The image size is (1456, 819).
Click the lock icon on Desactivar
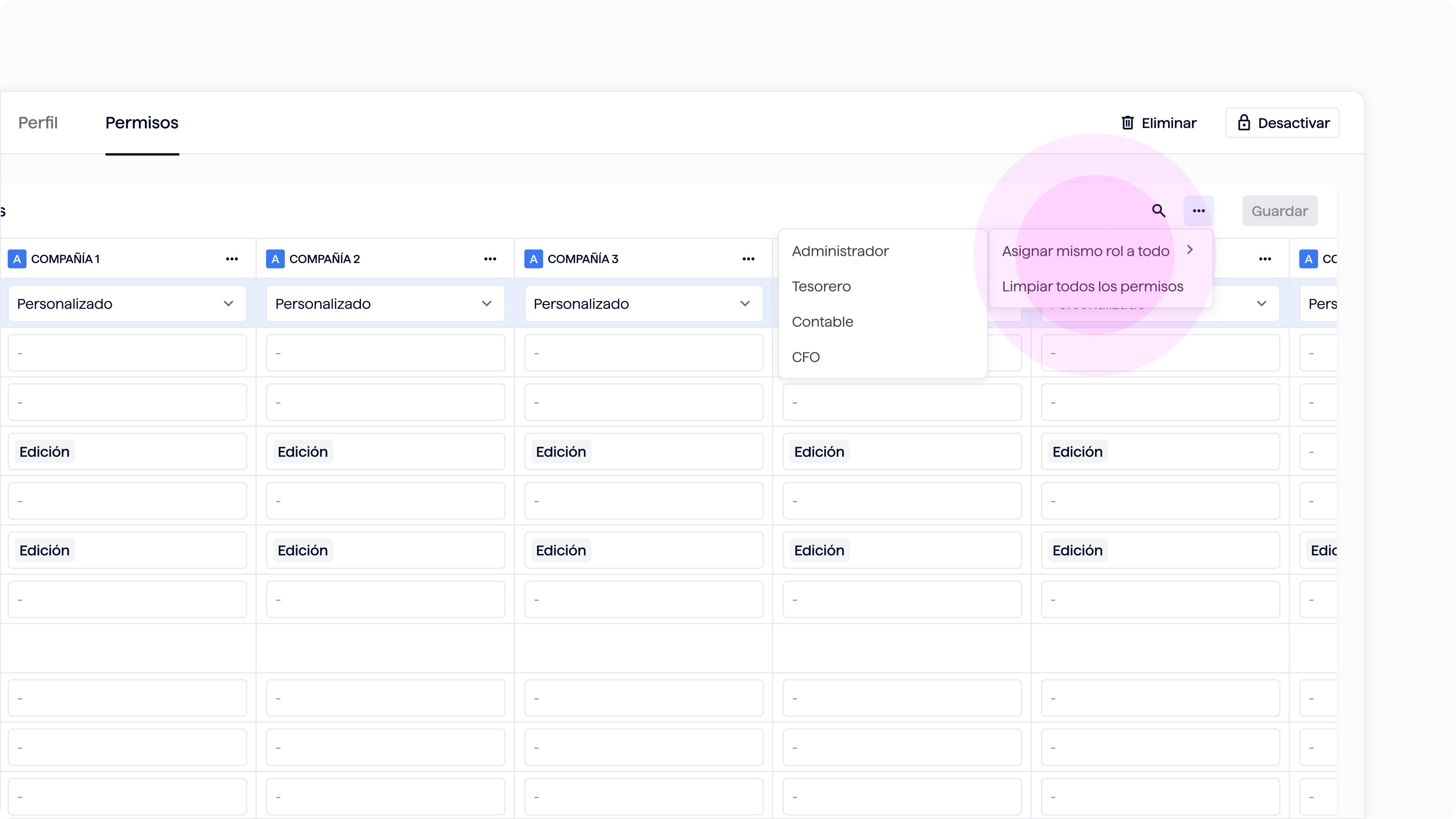click(1244, 122)
